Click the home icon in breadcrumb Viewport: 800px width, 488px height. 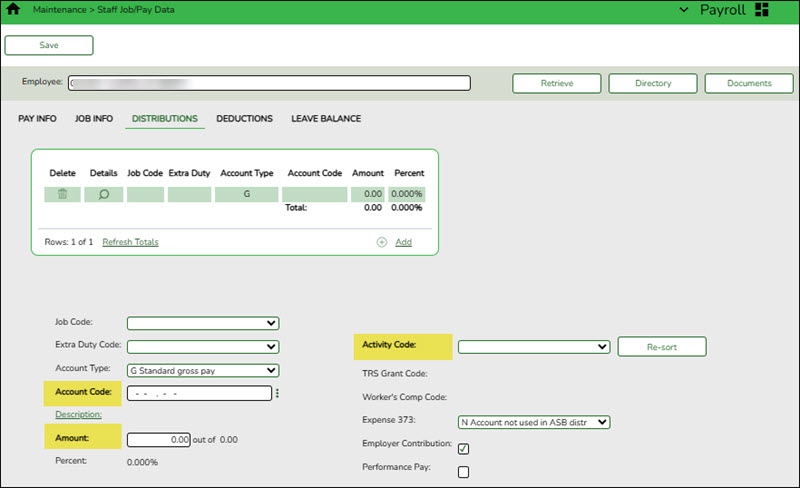tap(14, 9)
